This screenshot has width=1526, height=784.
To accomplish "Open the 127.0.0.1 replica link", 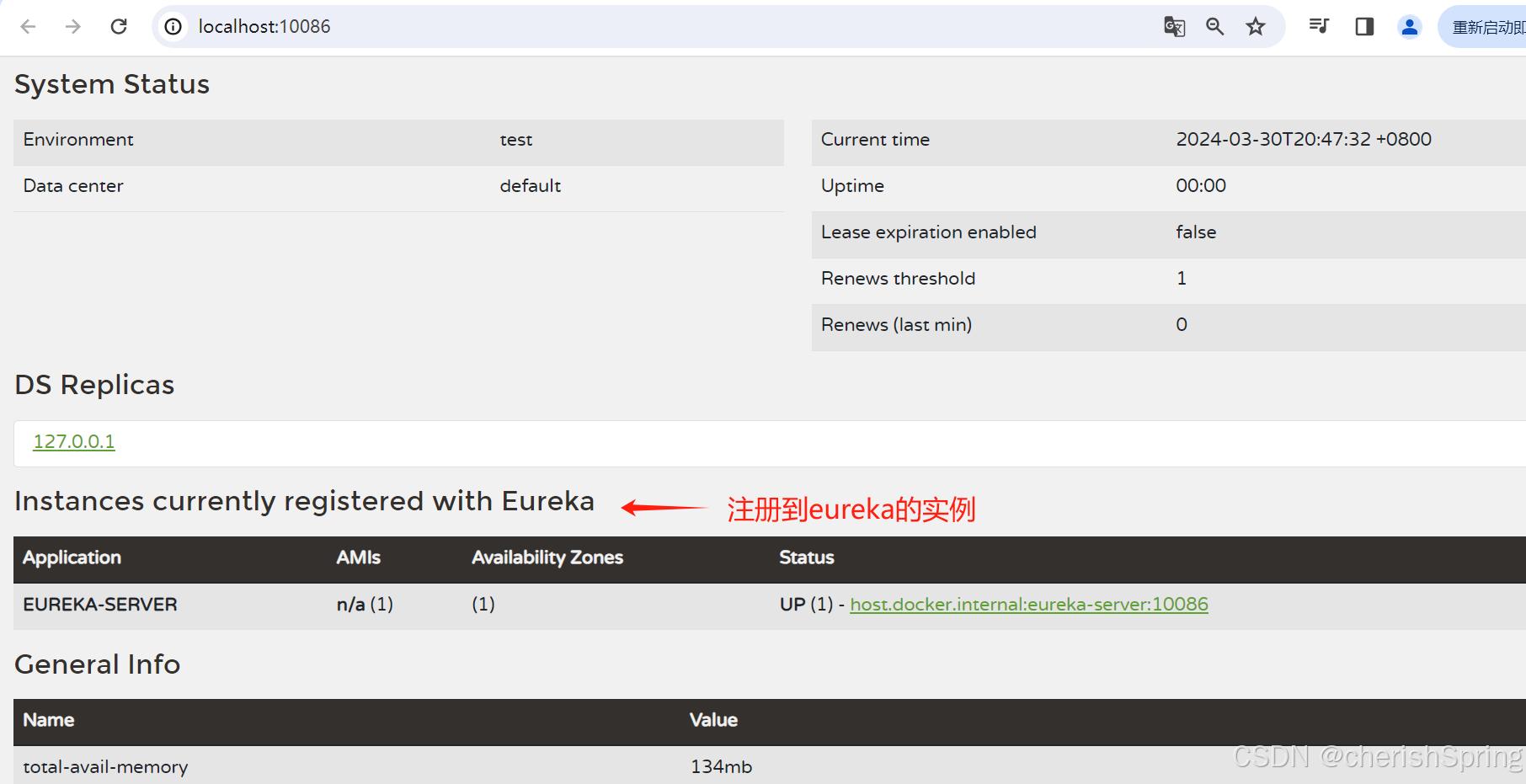I will [74, 441].
